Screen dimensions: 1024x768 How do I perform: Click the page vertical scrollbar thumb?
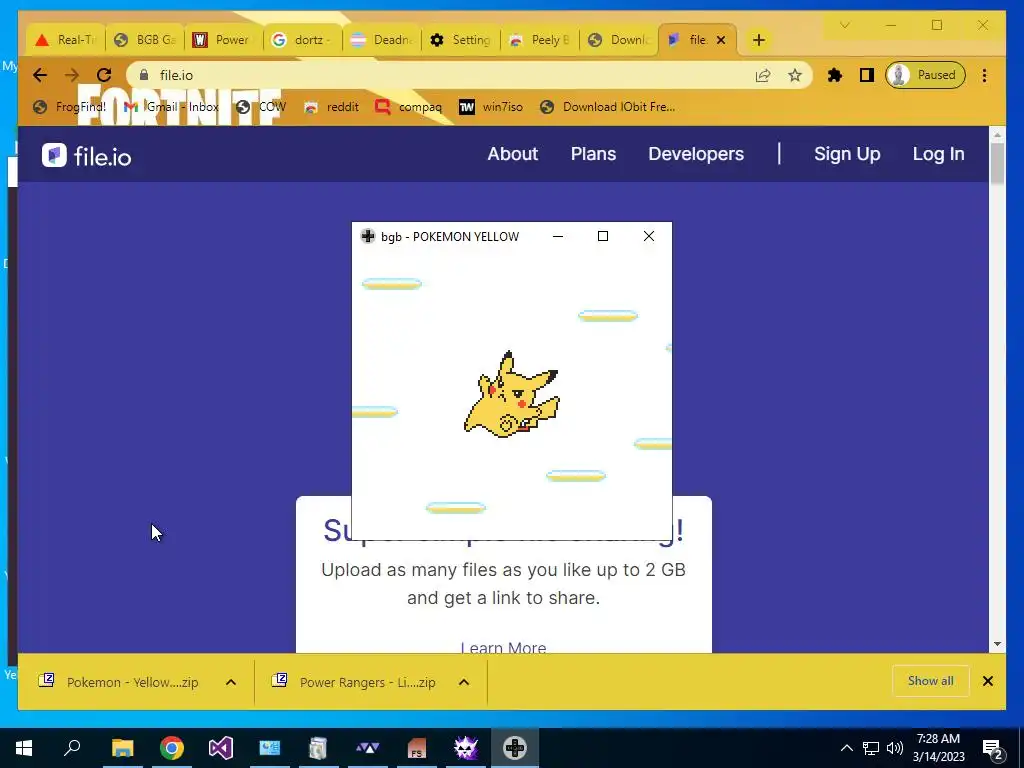click(997, 163)
